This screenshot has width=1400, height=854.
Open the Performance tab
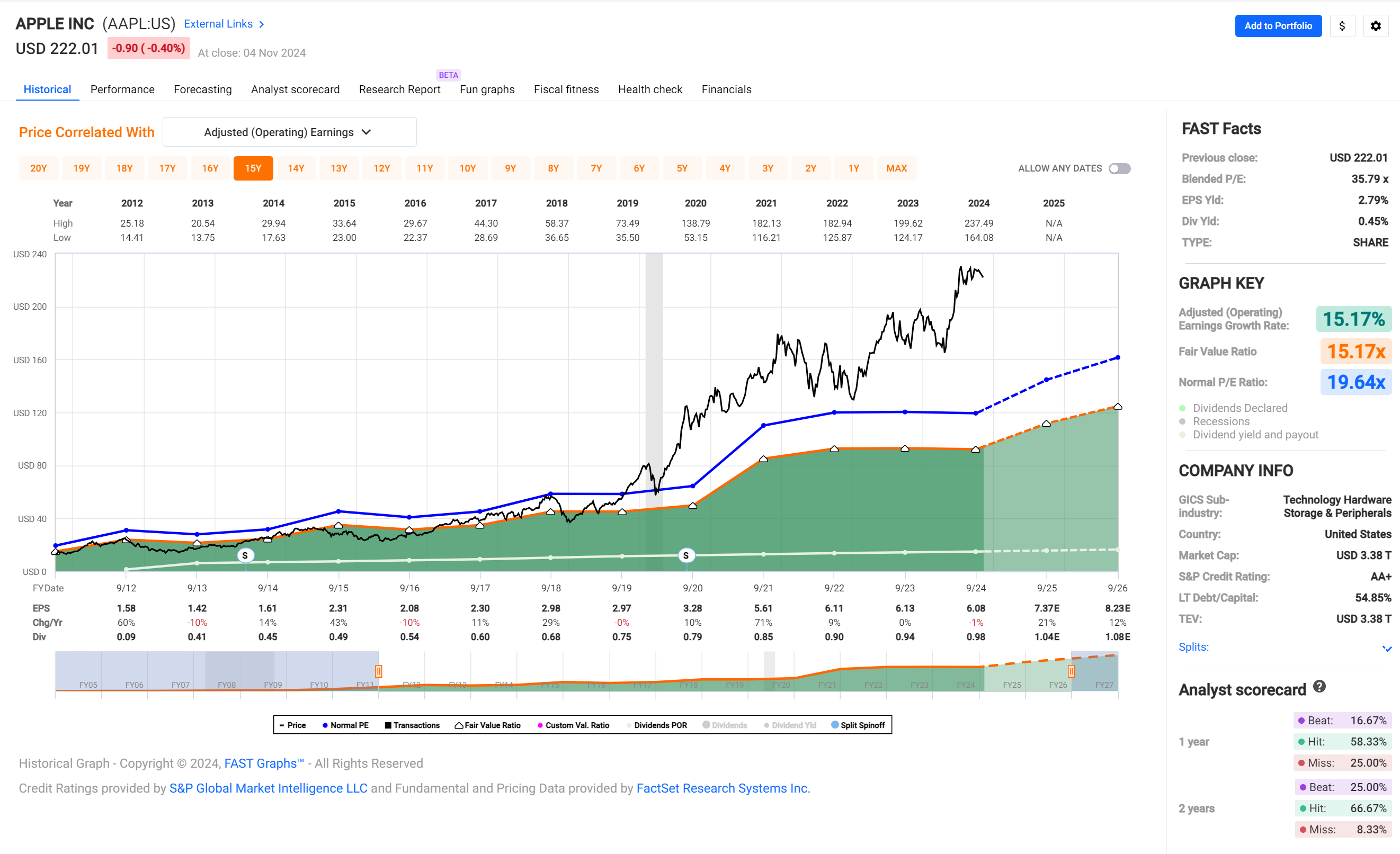[x=122, y=89]
